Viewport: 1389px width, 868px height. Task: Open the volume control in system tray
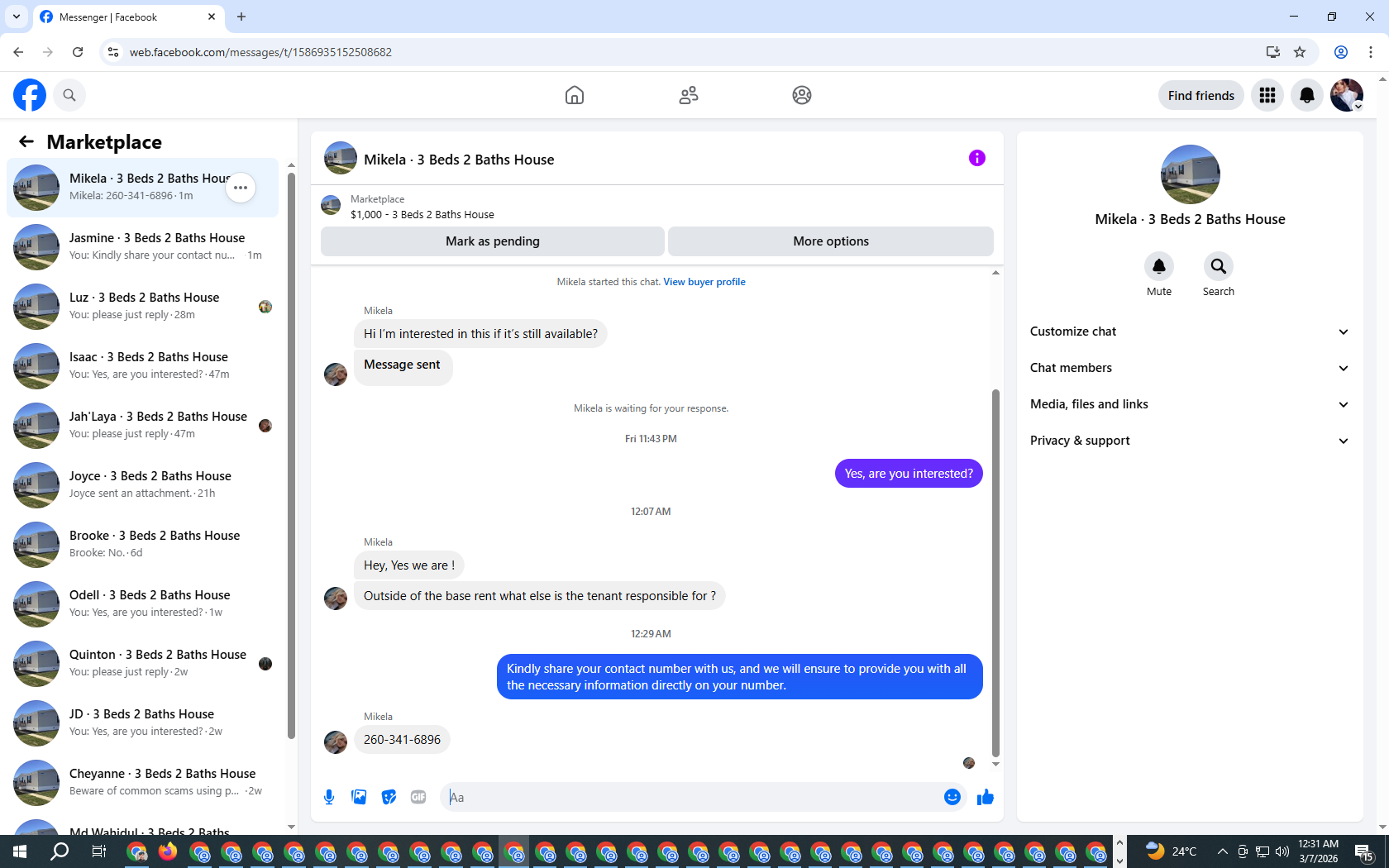1282,851
